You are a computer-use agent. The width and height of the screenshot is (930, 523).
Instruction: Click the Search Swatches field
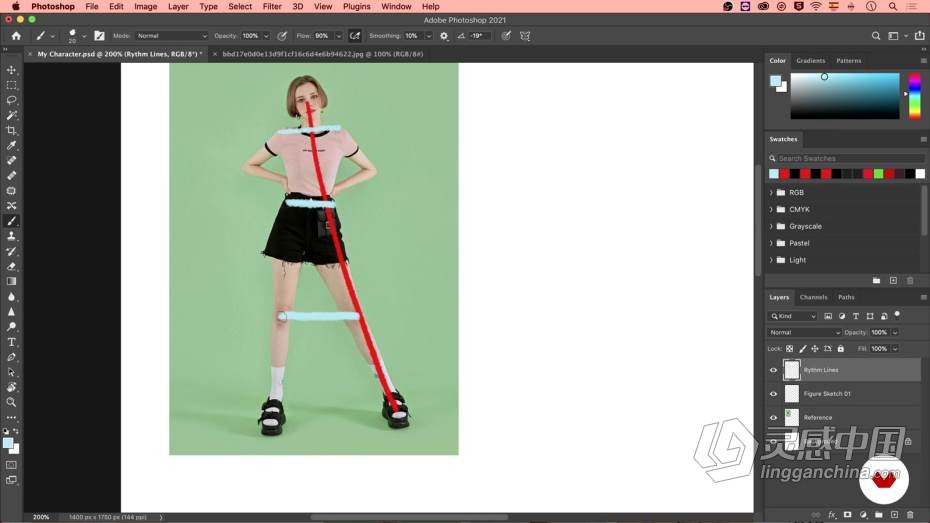847,158
